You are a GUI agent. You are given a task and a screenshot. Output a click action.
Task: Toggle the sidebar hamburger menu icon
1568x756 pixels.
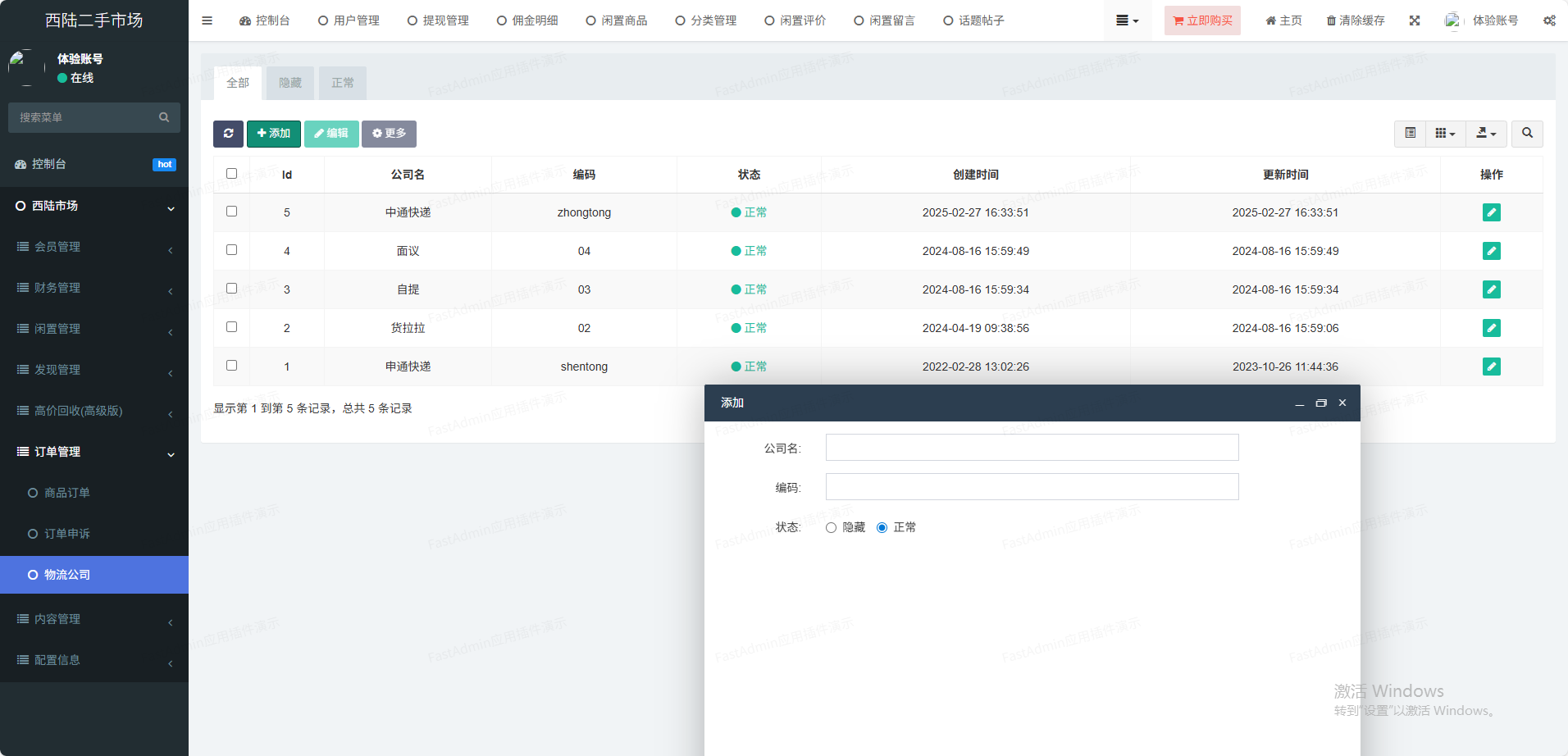point(207,20)
